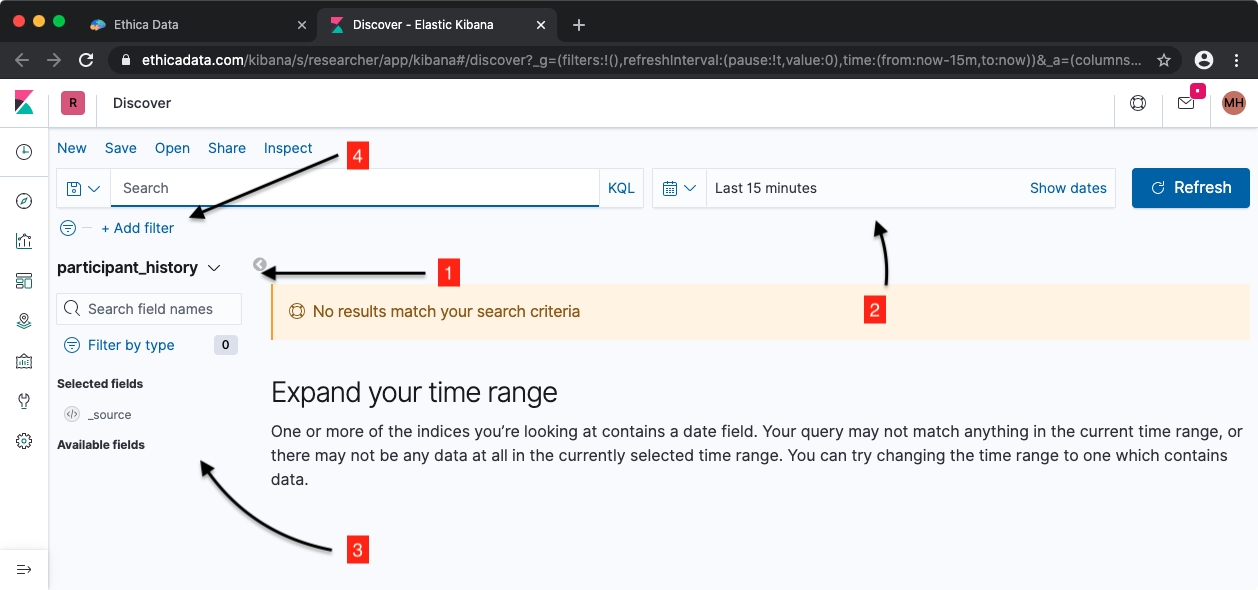Viewport: 1258px width, 590px height.
Task: Open notifications via the mail icon
Action: coord(1186,103)
